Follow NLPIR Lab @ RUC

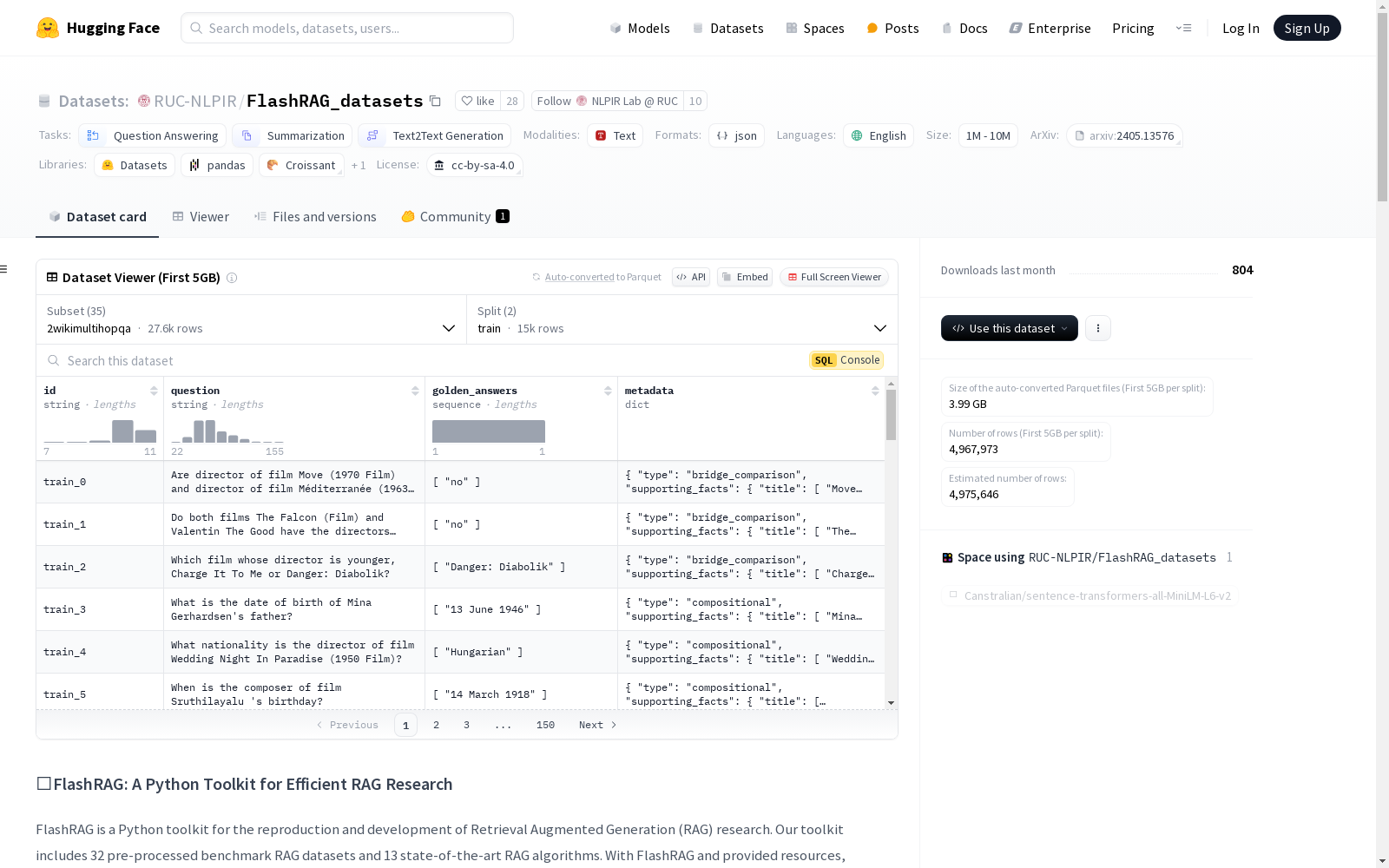(x=608, y=102)
